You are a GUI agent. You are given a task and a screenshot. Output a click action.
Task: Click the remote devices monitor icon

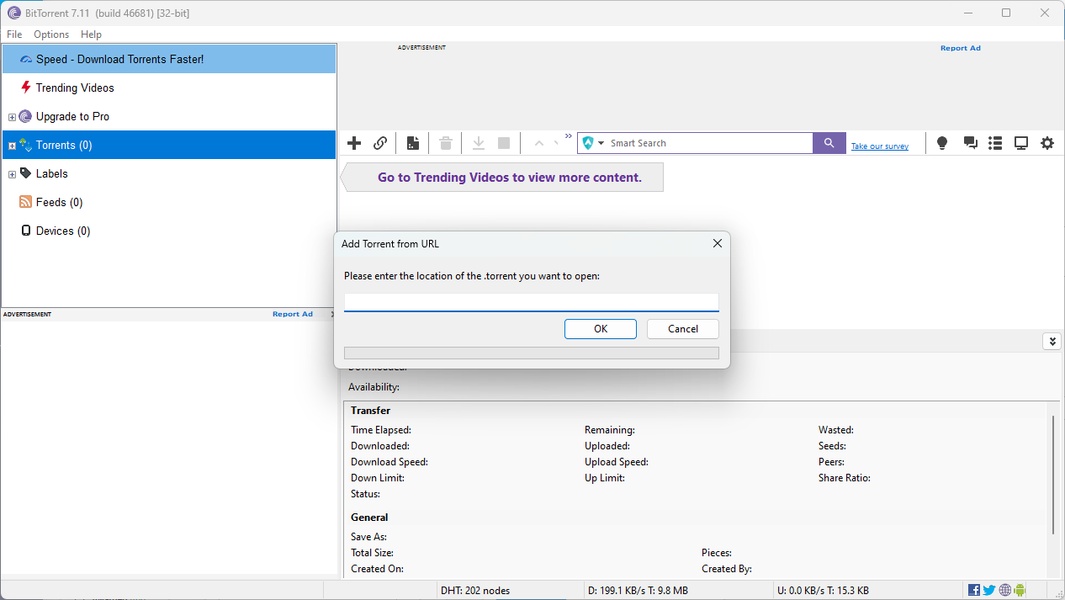[x=1021, y=143]
